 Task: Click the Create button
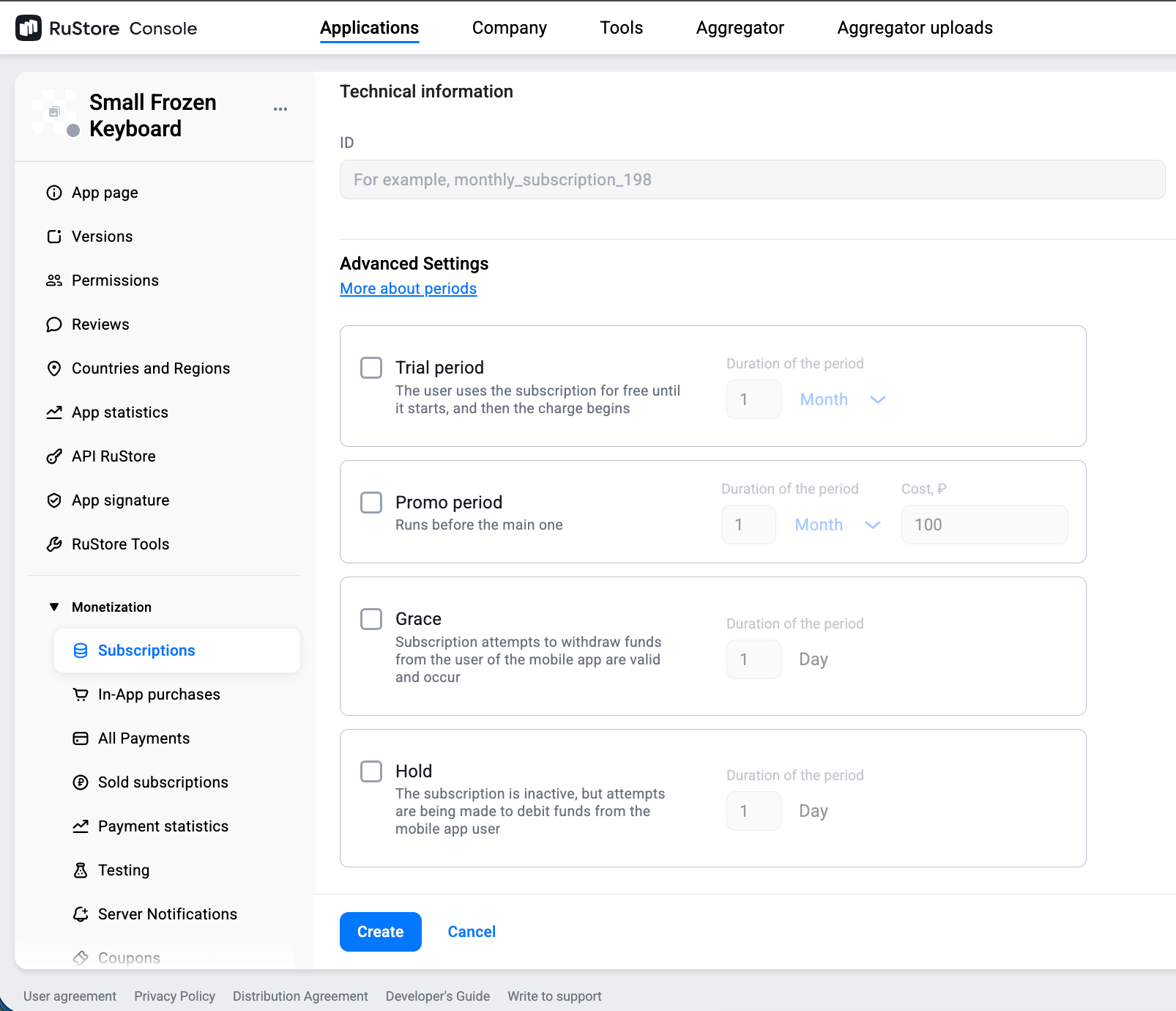click(380, 932)
